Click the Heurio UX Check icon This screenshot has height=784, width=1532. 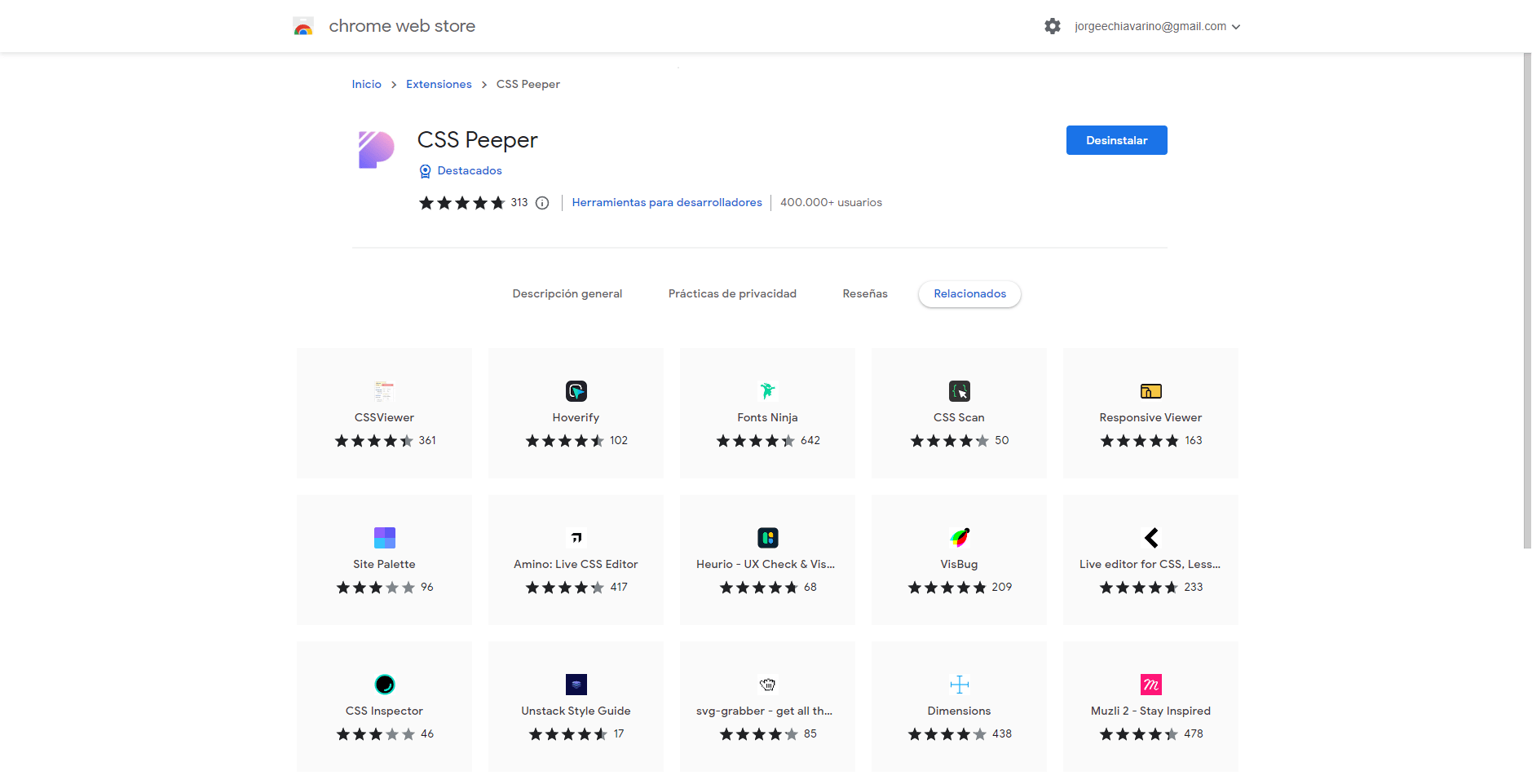point(767,538)
